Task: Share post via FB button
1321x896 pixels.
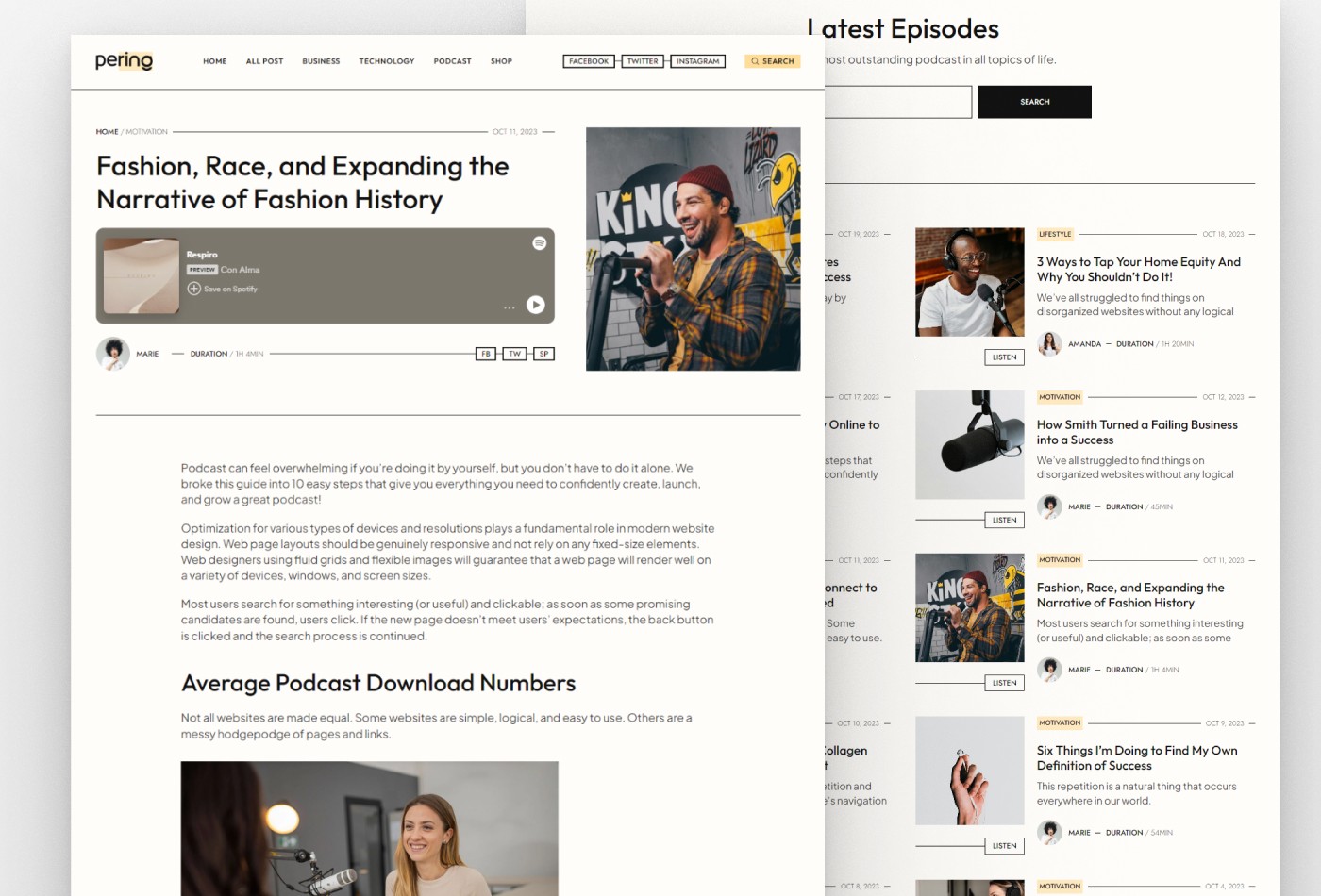Action: pos(486,354)
